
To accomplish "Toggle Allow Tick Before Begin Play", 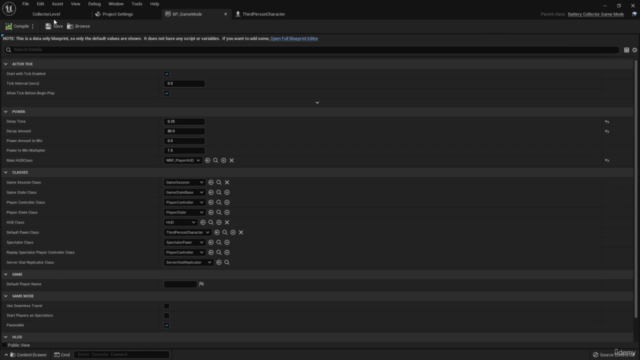I will tap(167, 93).
